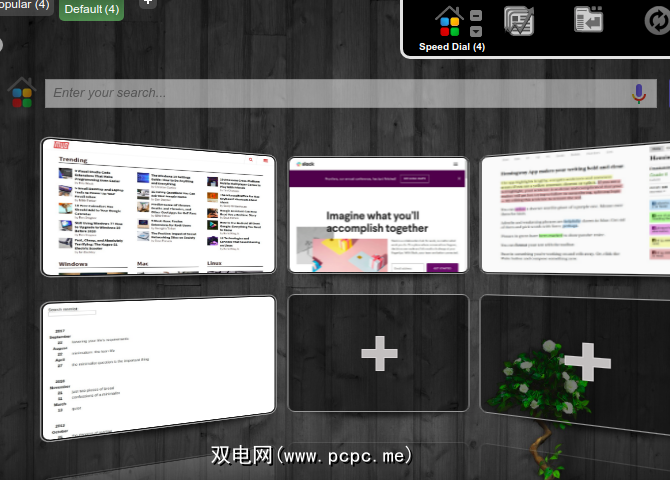Click the plus icon in the empty middle dial
Image resolution: width=670 pixels, height=480 pixels.
point(378,352)
